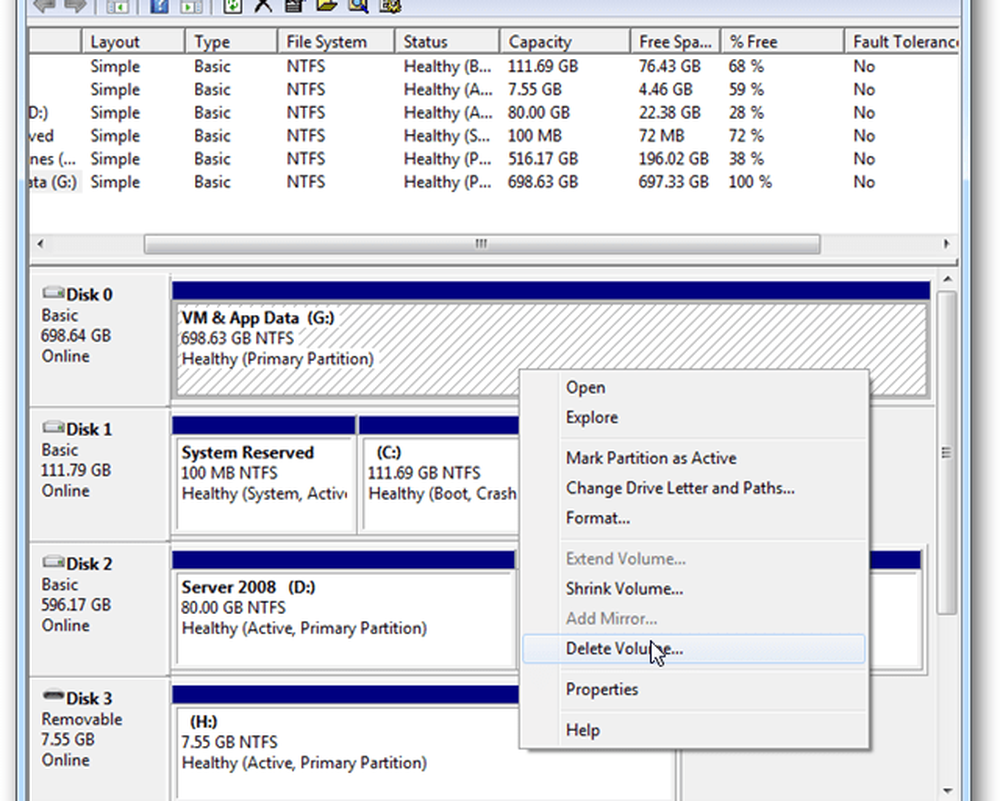Click the yellow open-folder toolbar icon
Viewport: 1000px width, 801px height.
[326, 6]
